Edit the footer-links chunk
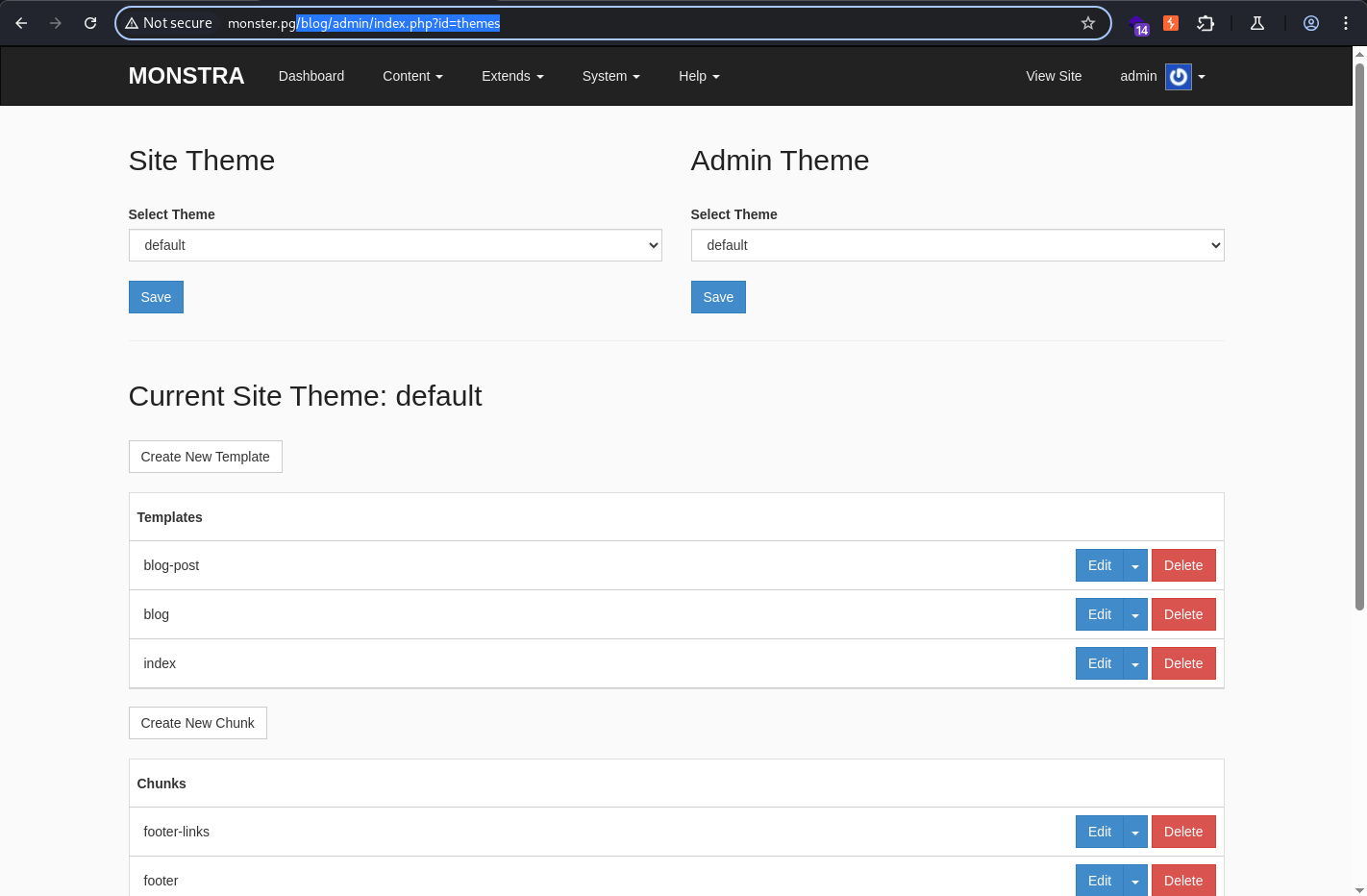 tap(1100, 832)
